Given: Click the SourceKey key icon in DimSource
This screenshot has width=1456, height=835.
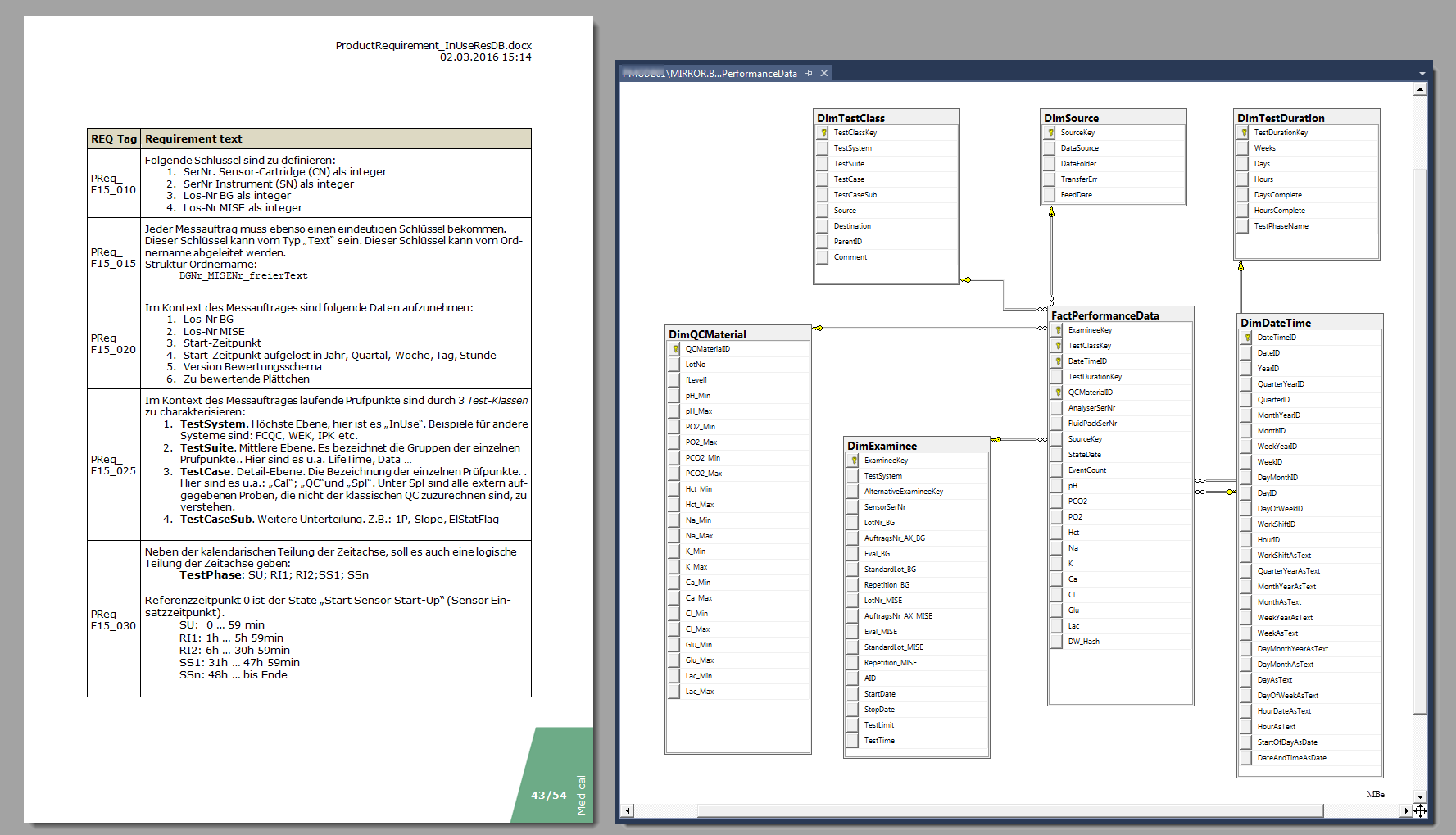Looking at the screenshot, I should click(x=1050, y=133).
